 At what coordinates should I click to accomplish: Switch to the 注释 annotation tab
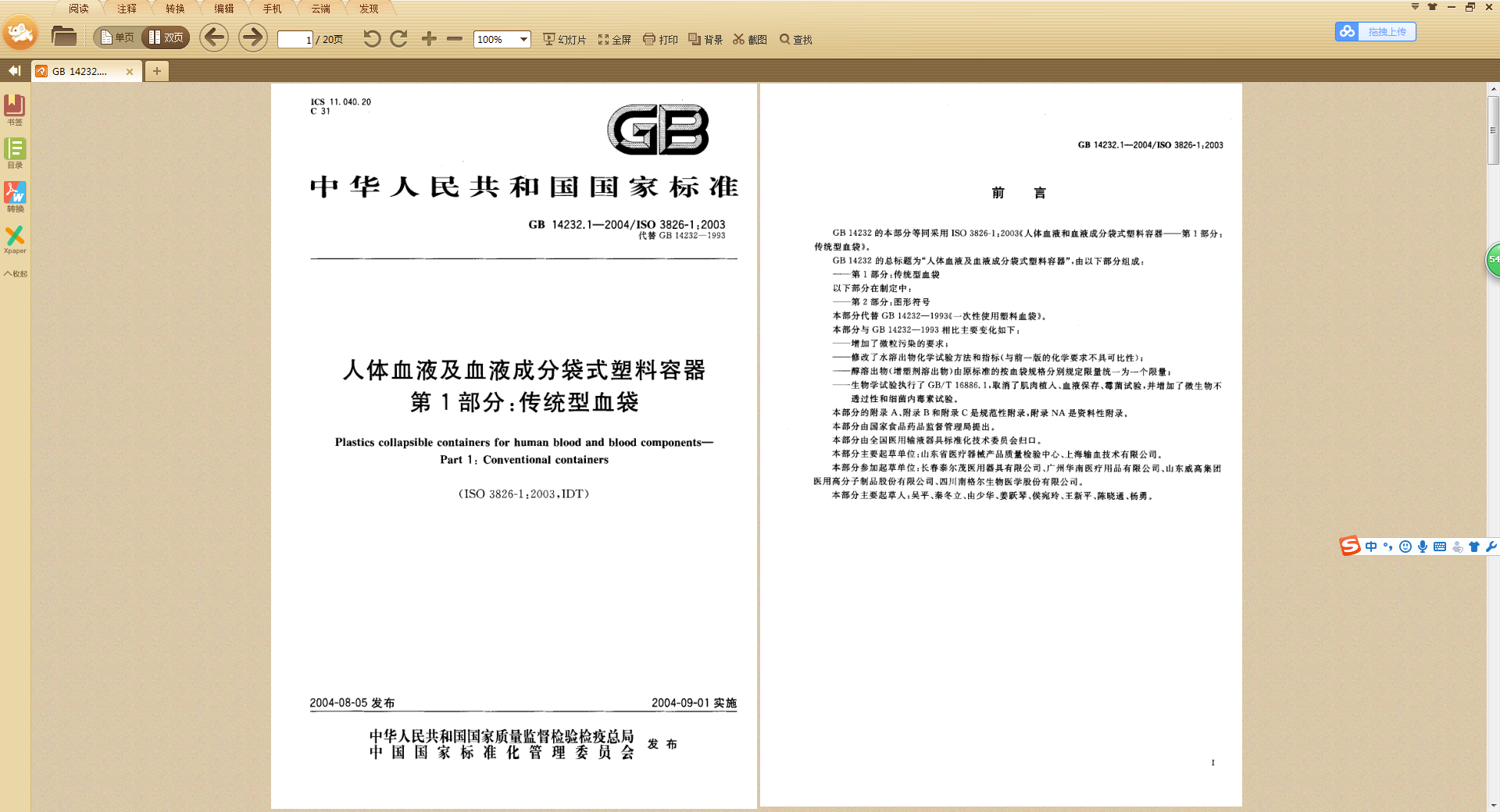tap(127, 9)
